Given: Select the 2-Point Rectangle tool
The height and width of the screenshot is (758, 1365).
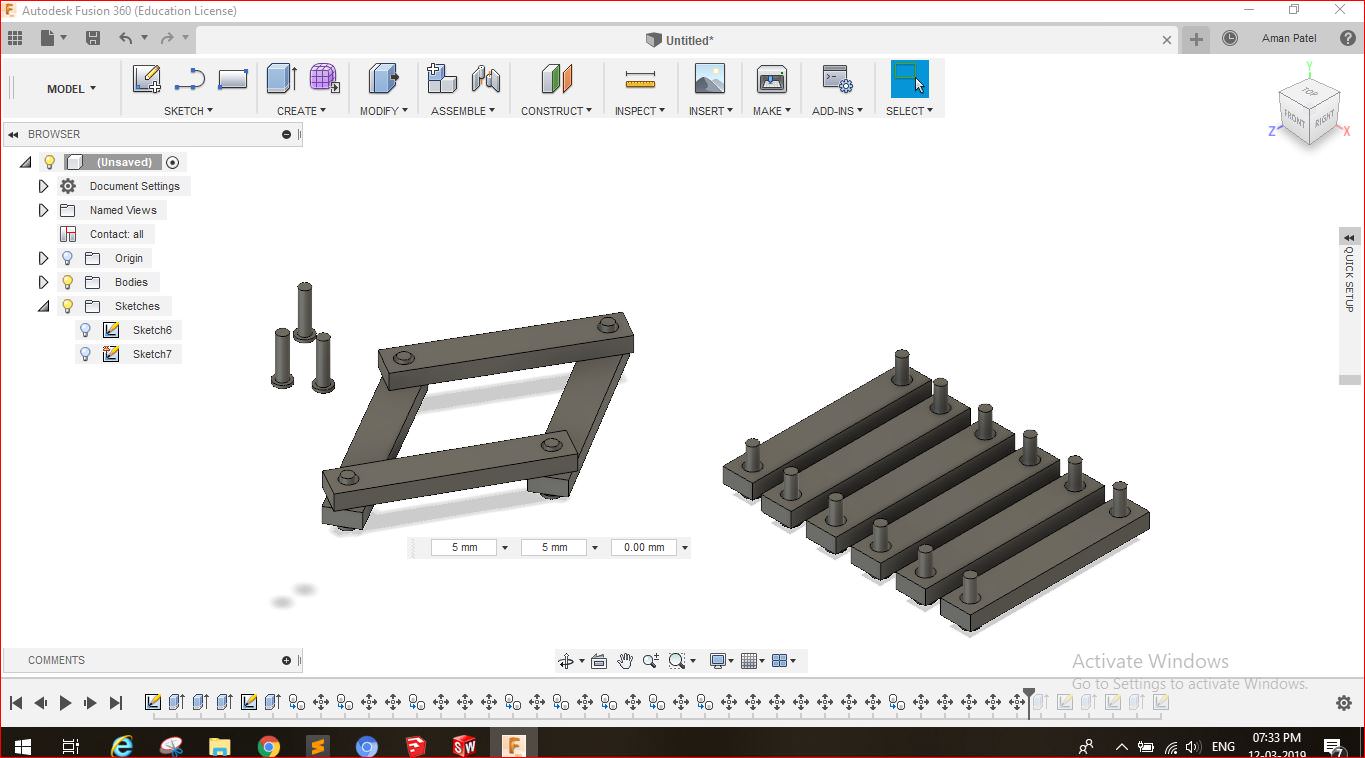Looking at the screenshot, I should click(233, 79).
